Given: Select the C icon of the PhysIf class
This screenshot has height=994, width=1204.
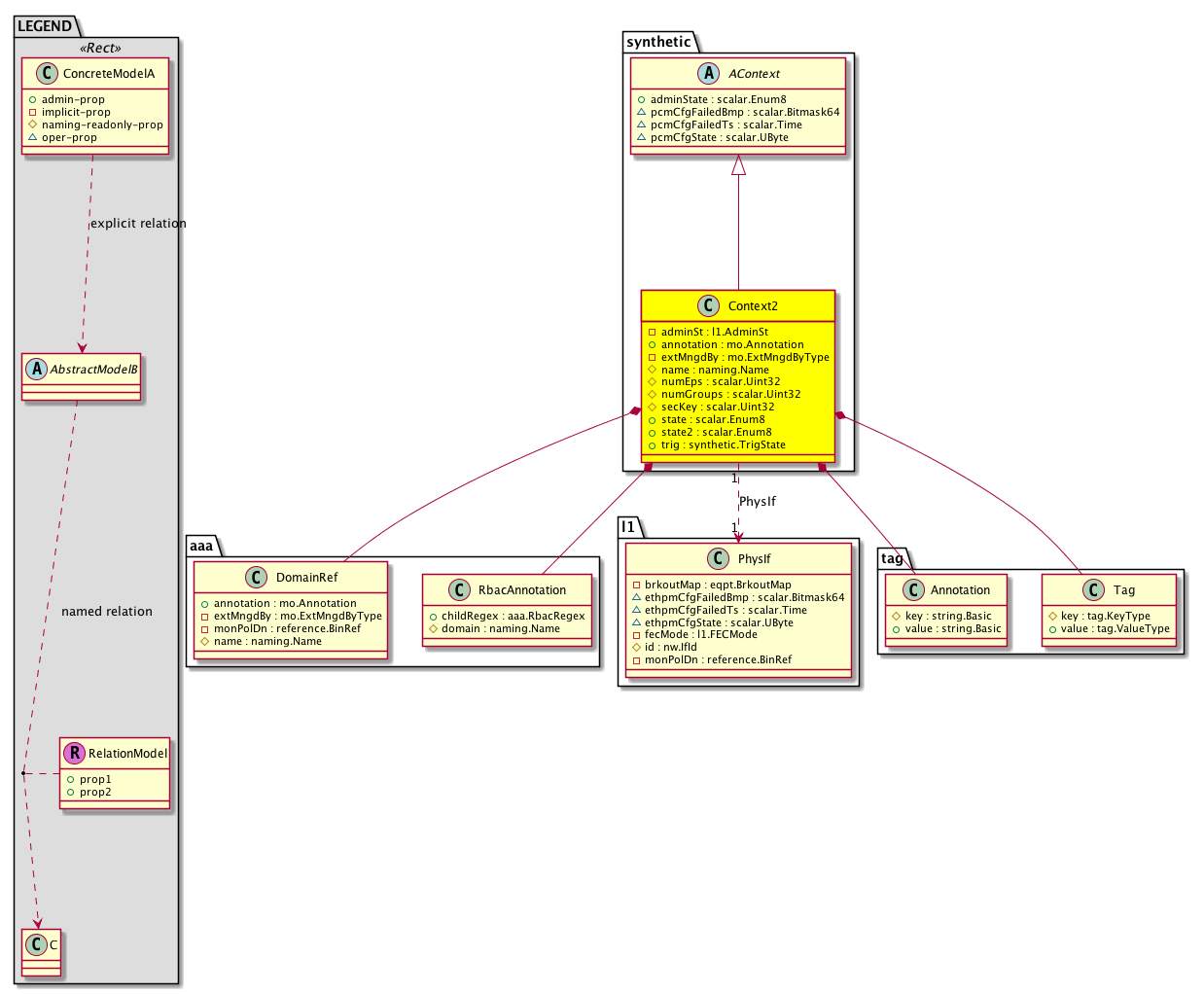Looking at the screenshot, I should 718,558.
